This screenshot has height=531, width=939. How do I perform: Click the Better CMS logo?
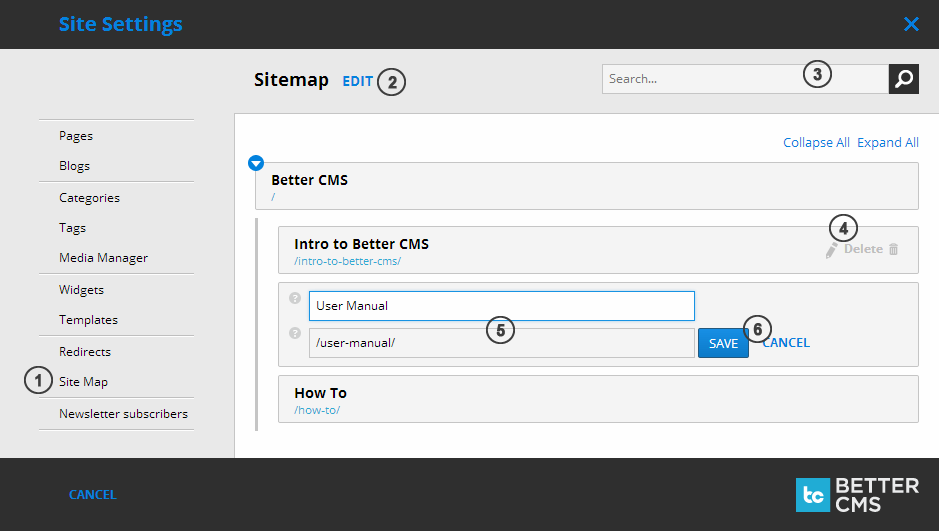click(857, 494)
